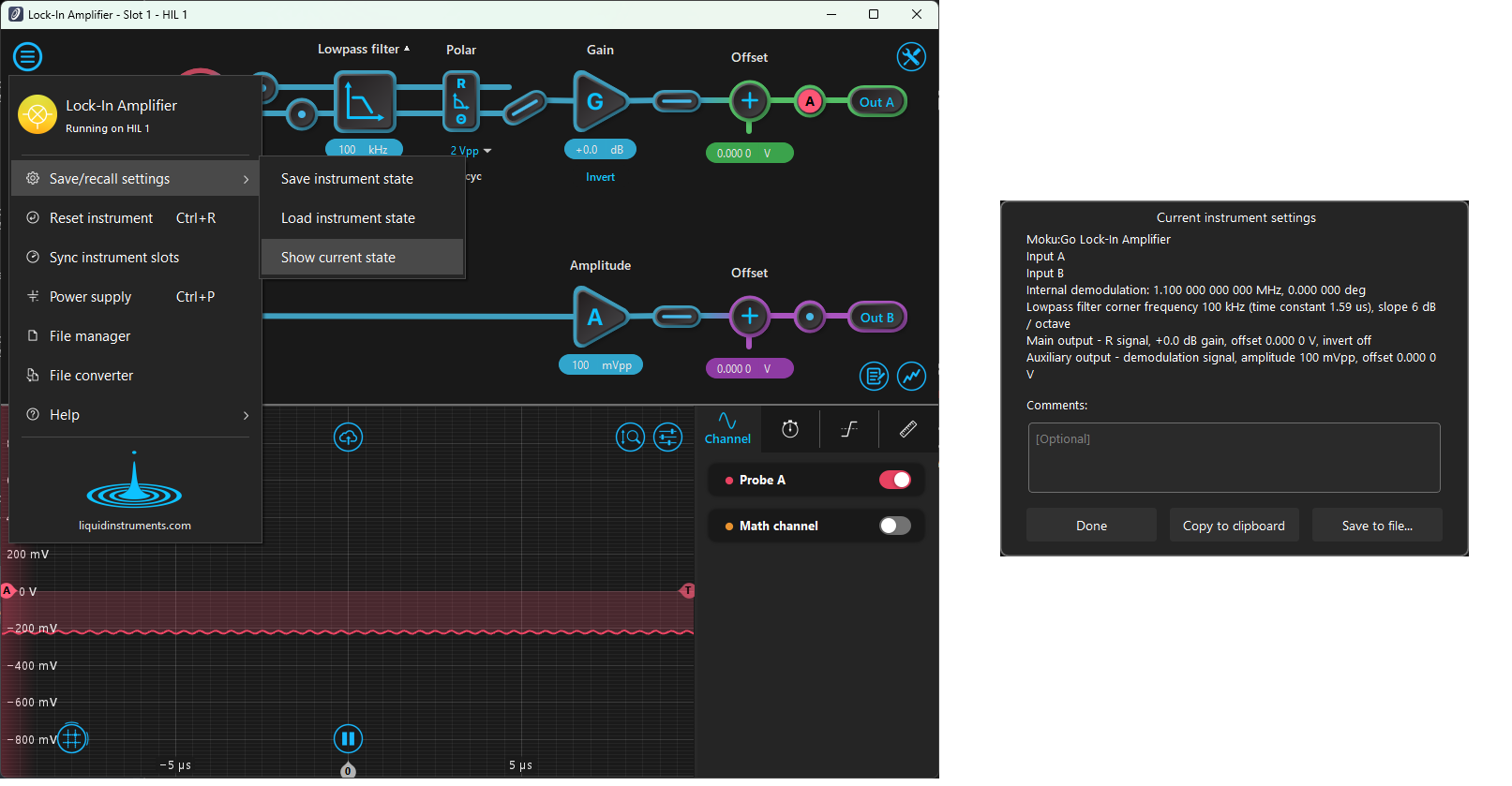Open the data logger icon
This screenshot has height=786, width=1512.
pyautogui.click(x=875, y=377)
